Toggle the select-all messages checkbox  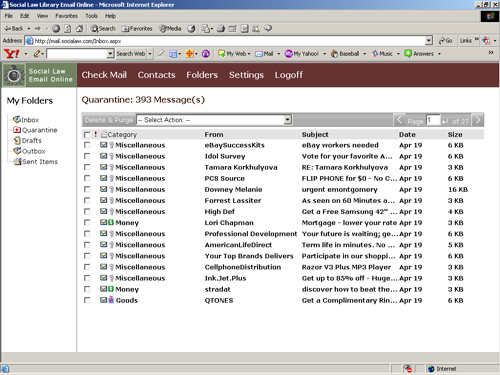87,135
